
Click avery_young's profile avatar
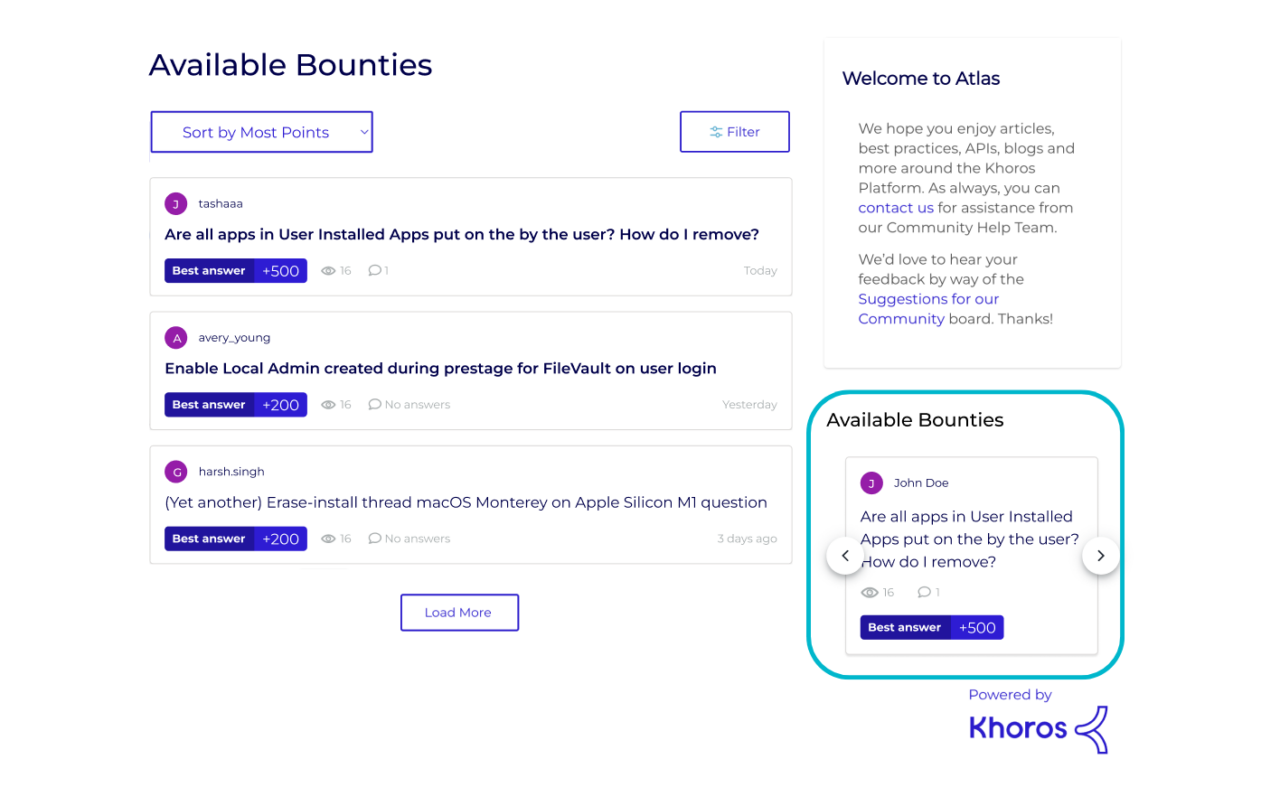(x=176, y=337)
